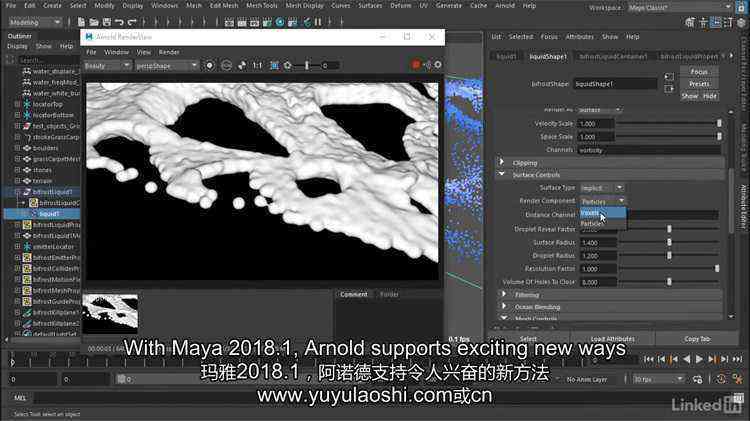Click the Auto Key icon near timeline
The width and height of the screenshot is (750, 421).
click(721, 379)
